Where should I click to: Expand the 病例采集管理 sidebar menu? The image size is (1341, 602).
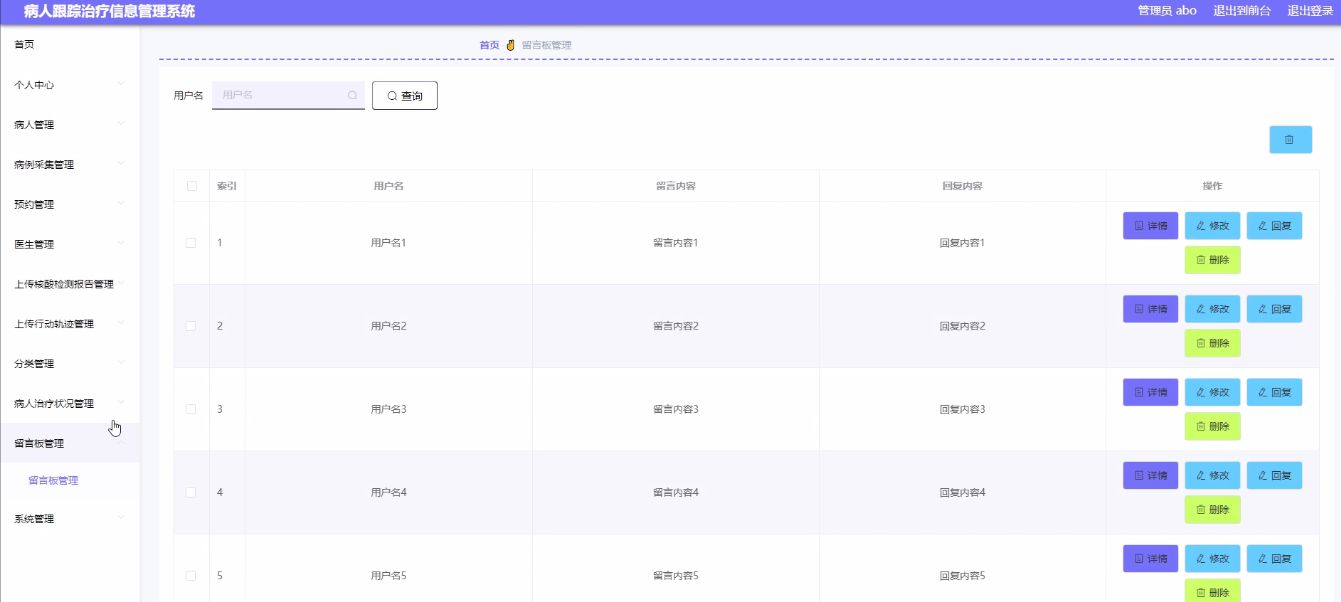[x=70, y=165]
